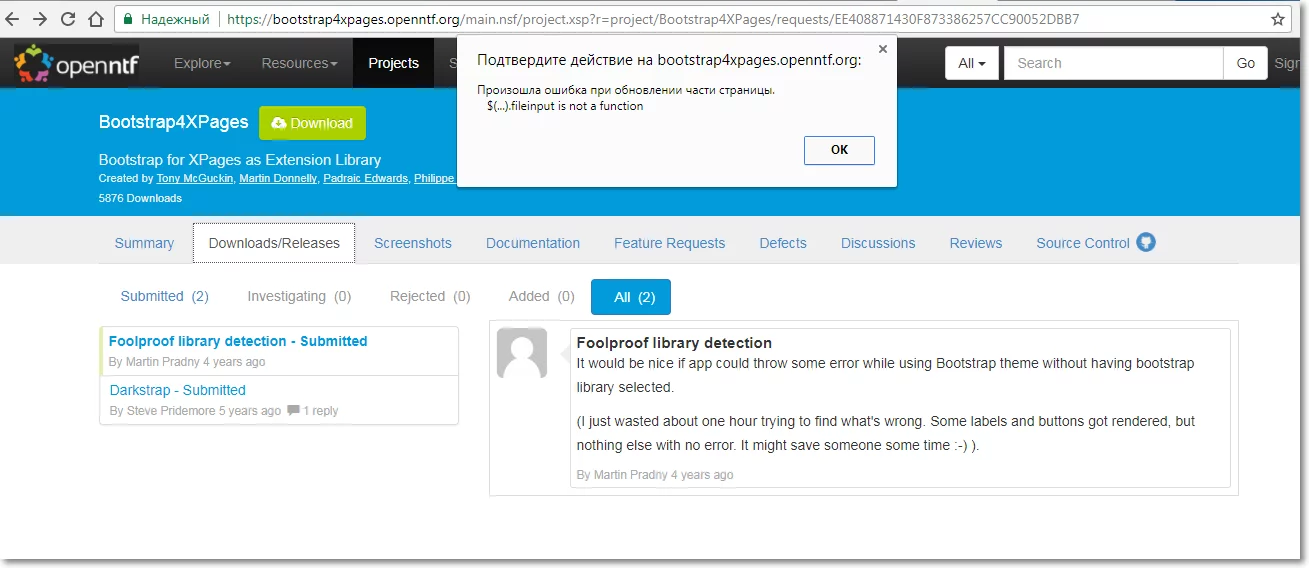Click the green Download button
Viewport: 1309px width, 568px height.
pos(312,123)
